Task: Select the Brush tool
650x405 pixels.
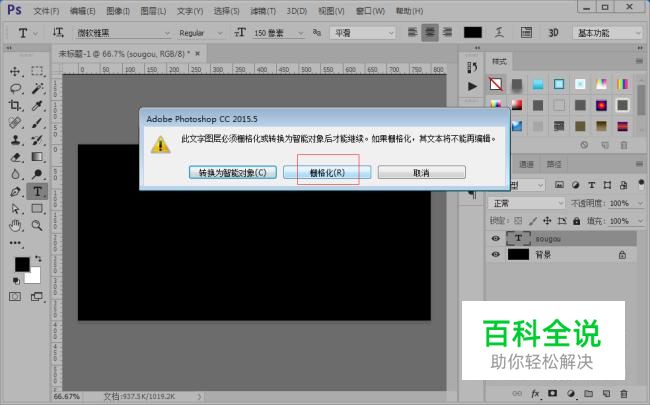Action: [37, 123]
